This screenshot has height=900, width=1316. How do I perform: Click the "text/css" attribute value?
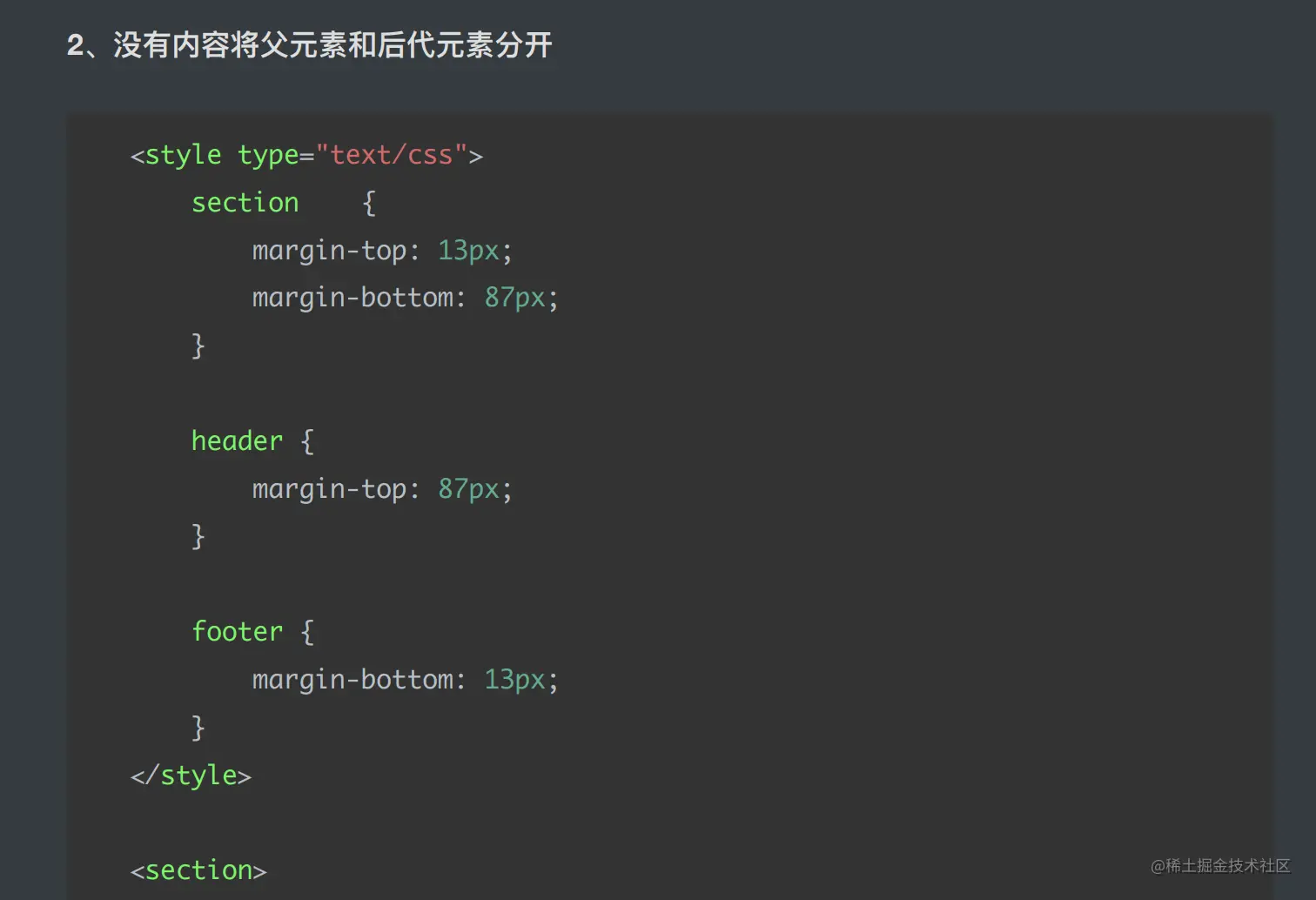pos(392,155)
